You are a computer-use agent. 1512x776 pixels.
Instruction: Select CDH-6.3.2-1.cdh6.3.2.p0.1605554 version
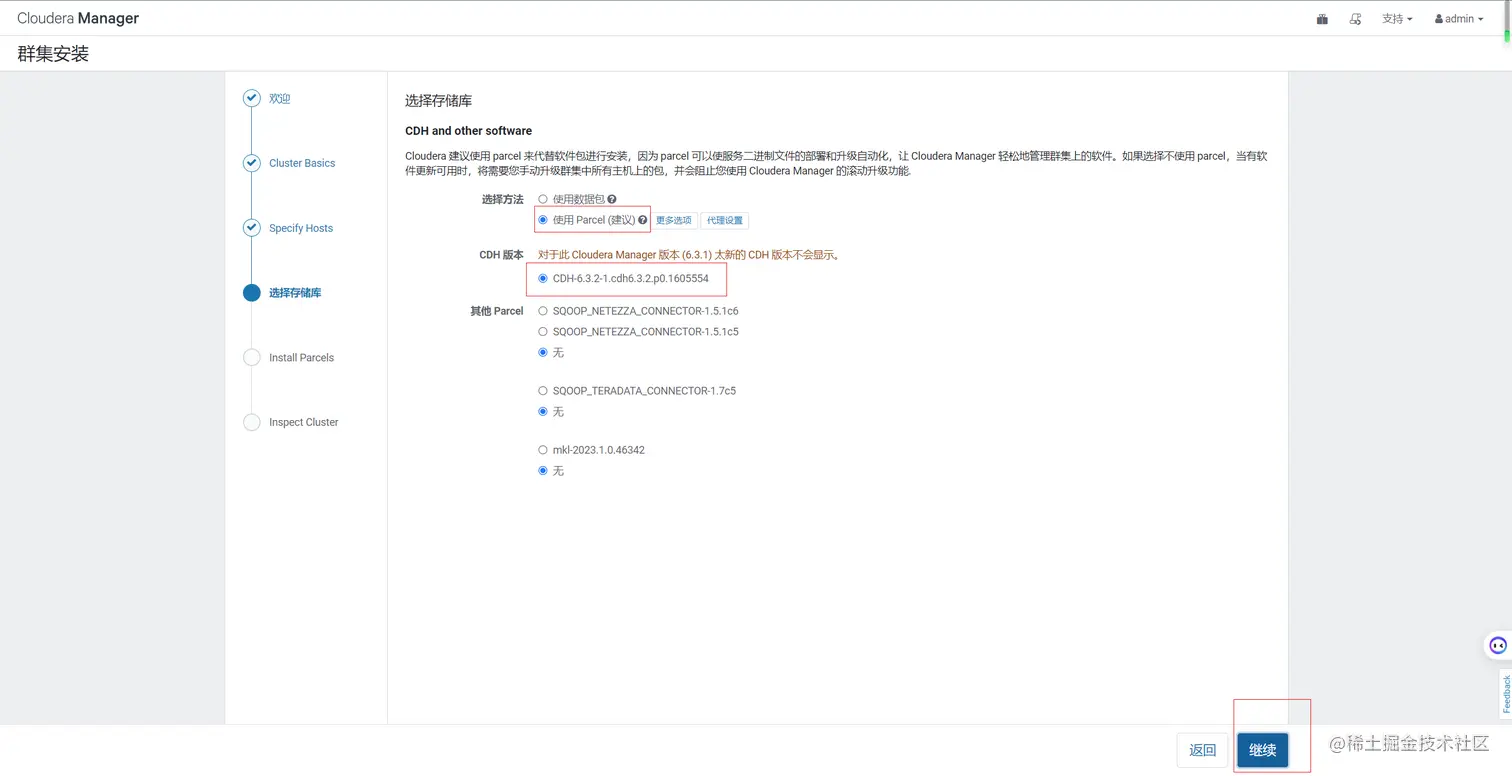point(543,278)
